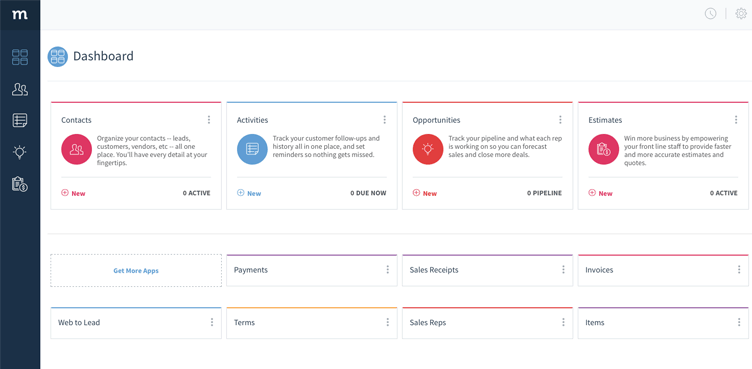Screen dimensions: 752x369
Task: Open Activities via sidebar list icon
Action: 20,120
